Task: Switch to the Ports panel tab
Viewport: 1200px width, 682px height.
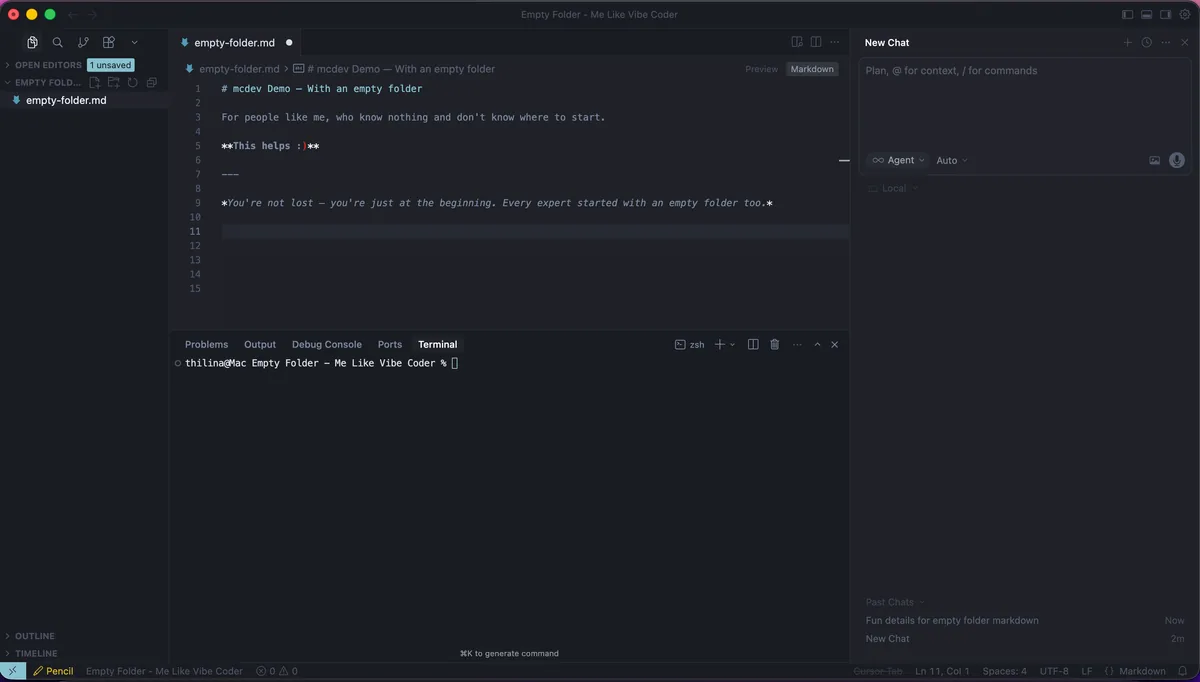Action: 390,344
